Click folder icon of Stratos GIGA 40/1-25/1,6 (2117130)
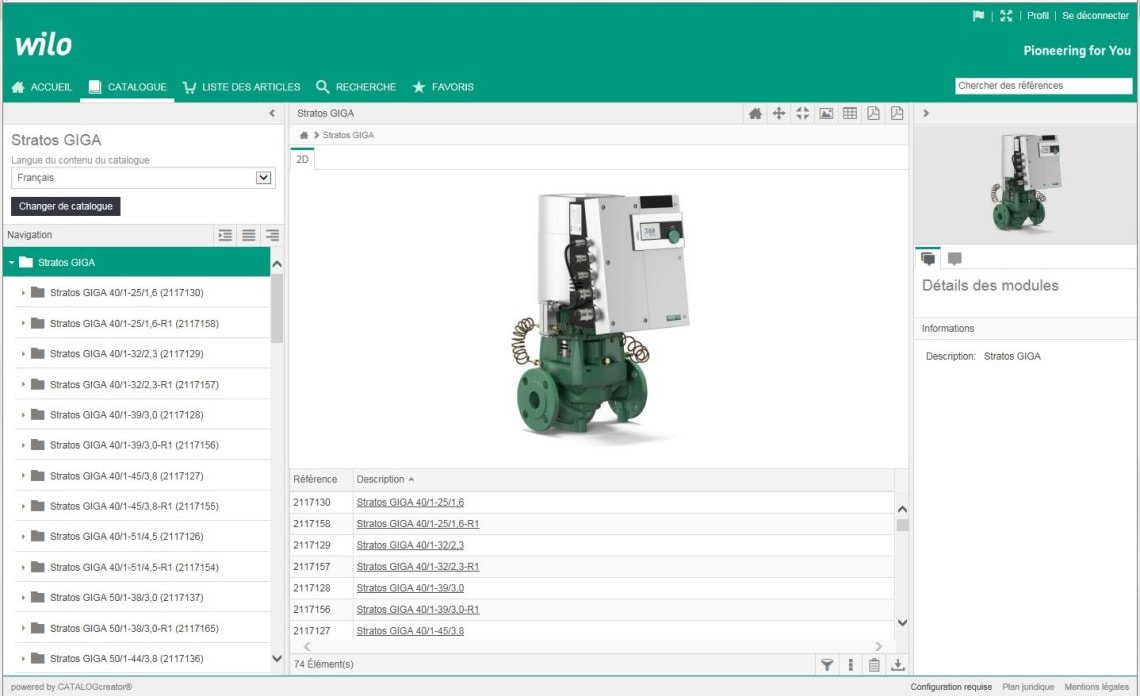 coord(38,292)
